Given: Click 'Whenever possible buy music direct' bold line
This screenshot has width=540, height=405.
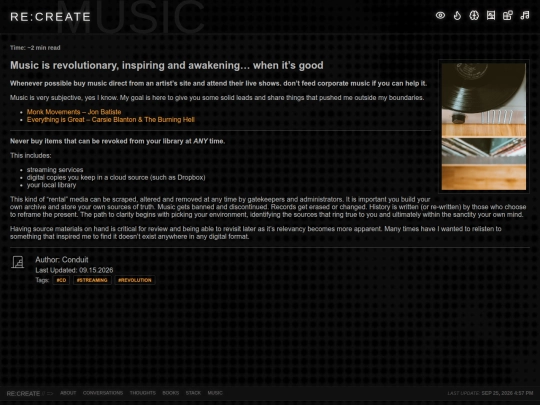Looking at the screenshot, I should pyautogui.click(x=218, y=83).
